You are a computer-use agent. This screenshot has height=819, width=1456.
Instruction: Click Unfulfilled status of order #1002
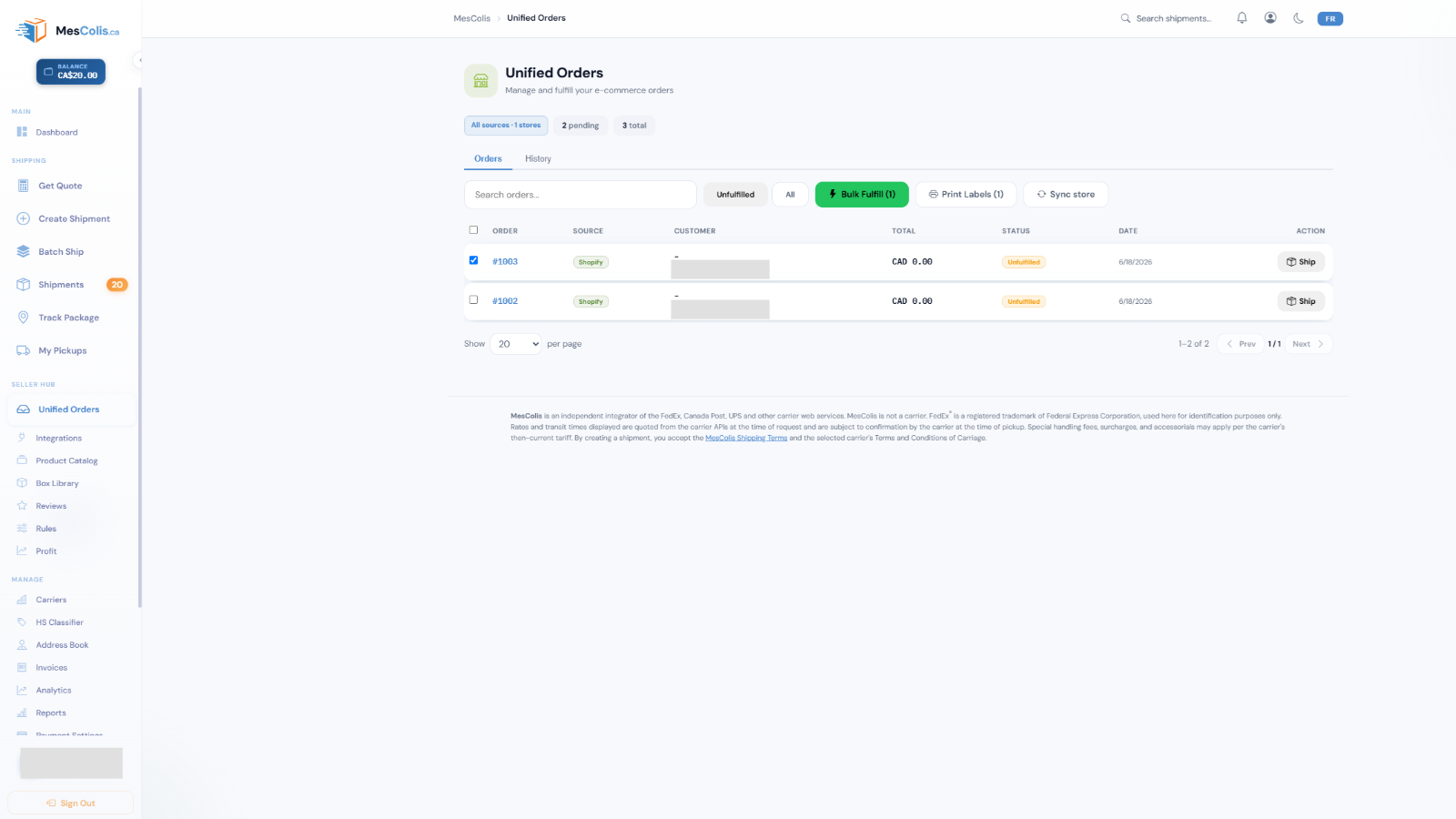[x=1024, y=301]
